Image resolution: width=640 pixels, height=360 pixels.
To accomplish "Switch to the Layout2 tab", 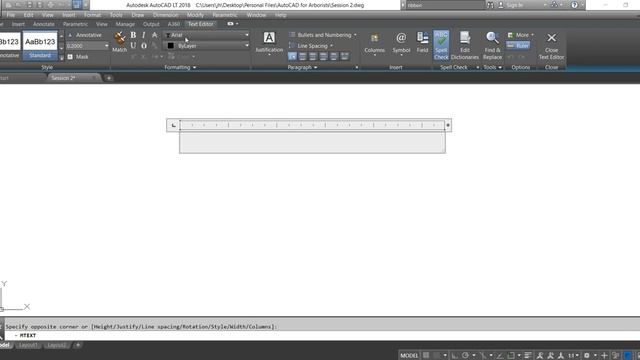I will [x=56, y=345].
